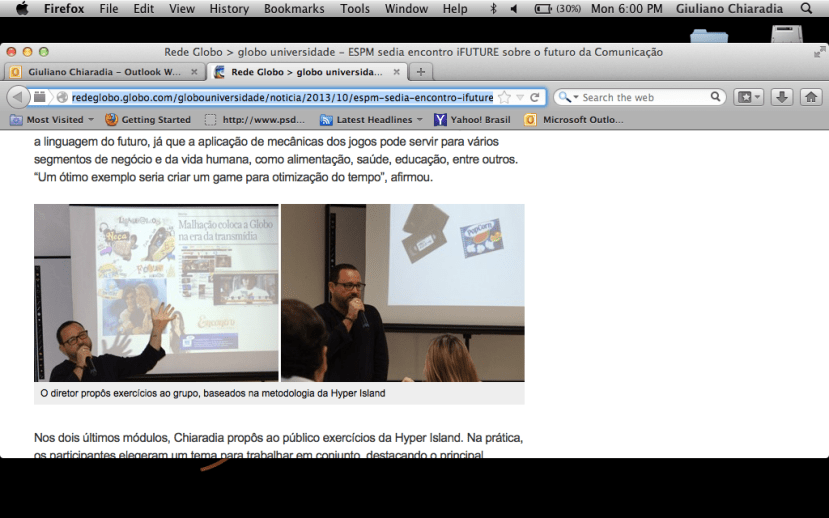Click the desktop hard drive icon
This screenshot has height=518, width=829.
(787, 34)
